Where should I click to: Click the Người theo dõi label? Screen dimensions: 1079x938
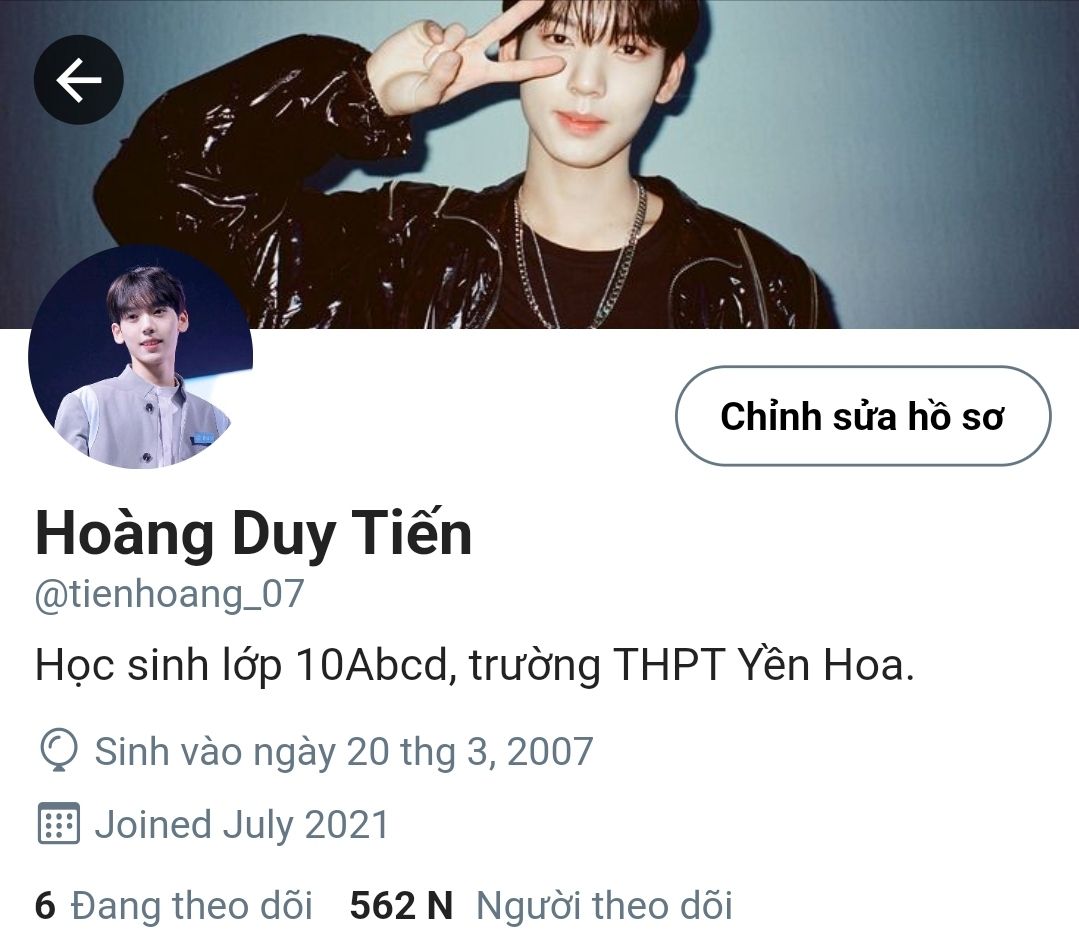click(604, 905)
